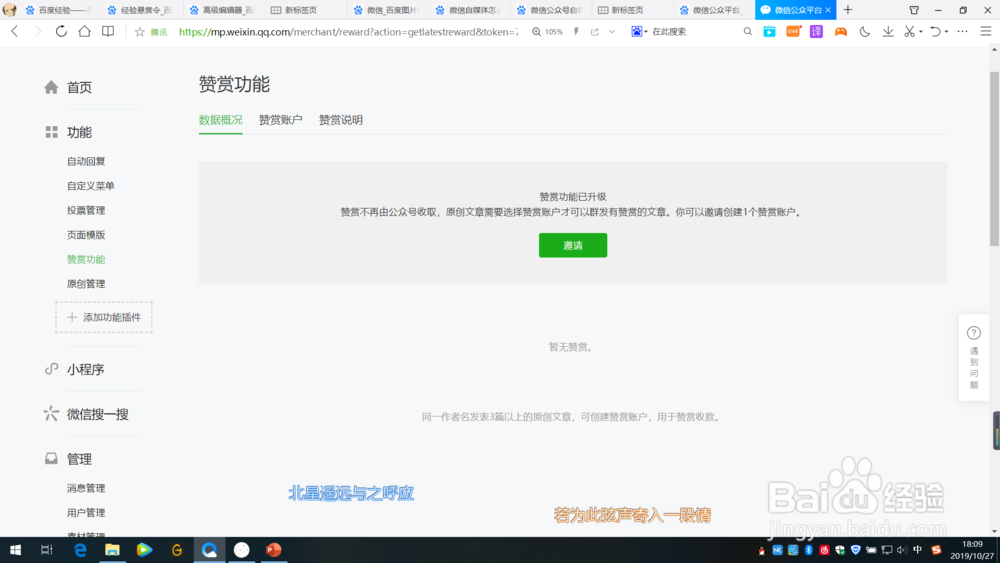The image size is (1000, 563).
Task: Open the orange game controller icon
Action: pyautogui.click(x=841, y=31)
